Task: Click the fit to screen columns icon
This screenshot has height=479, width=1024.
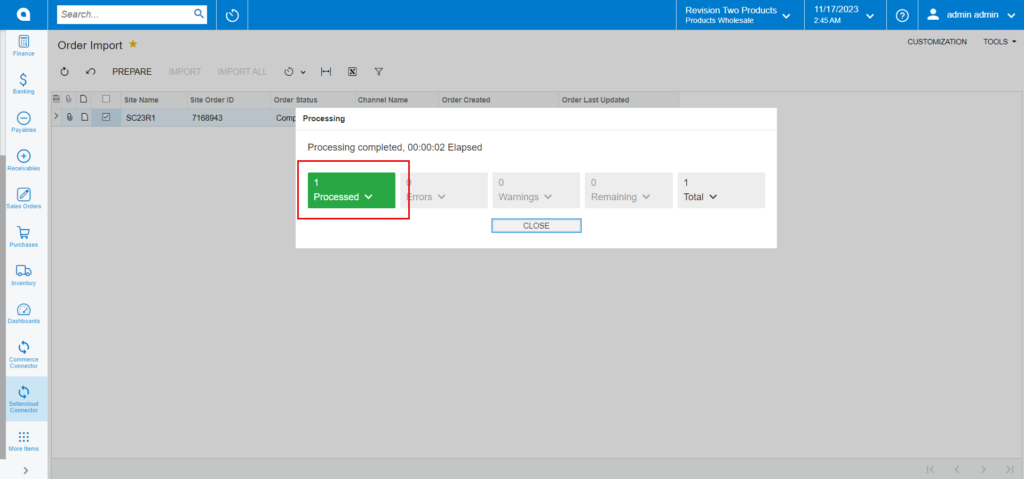Action: (326, 72)
